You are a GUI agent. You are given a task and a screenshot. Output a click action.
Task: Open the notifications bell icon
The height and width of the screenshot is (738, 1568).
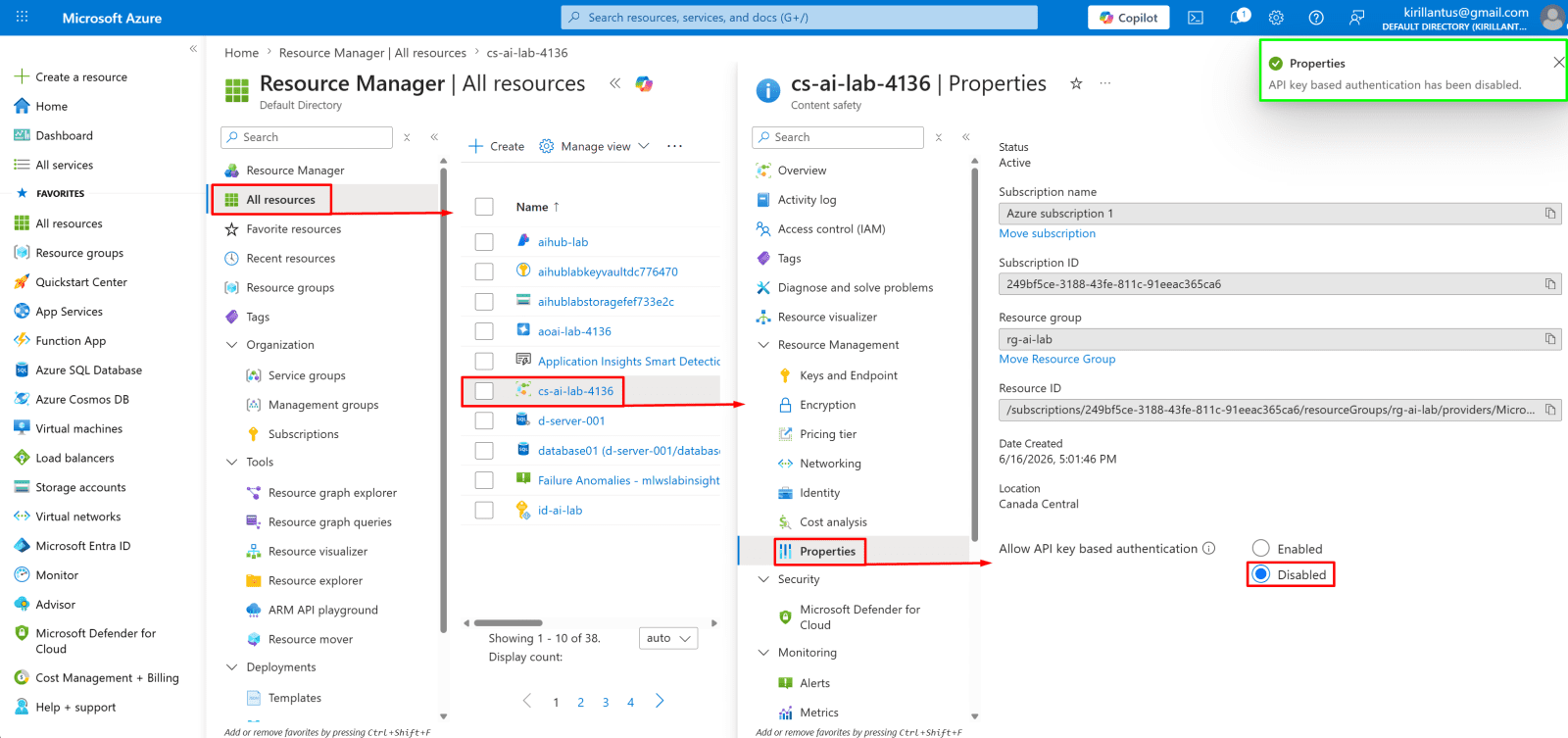[x=1238, y=18]
